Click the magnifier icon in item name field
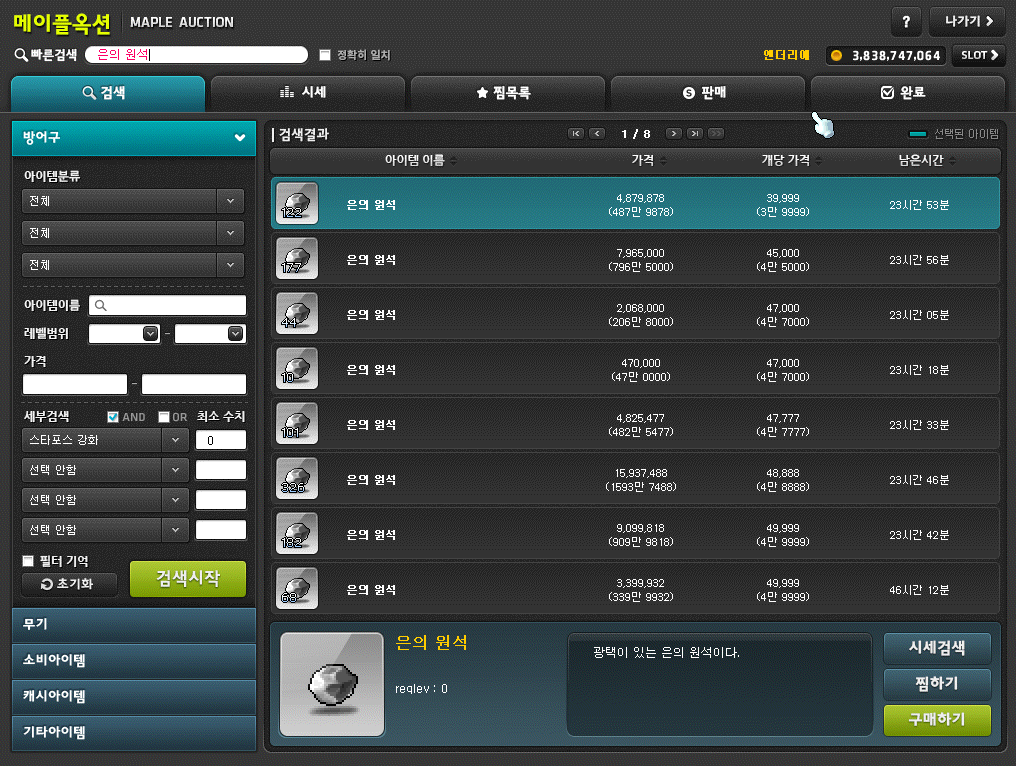 tap(100, 305)
